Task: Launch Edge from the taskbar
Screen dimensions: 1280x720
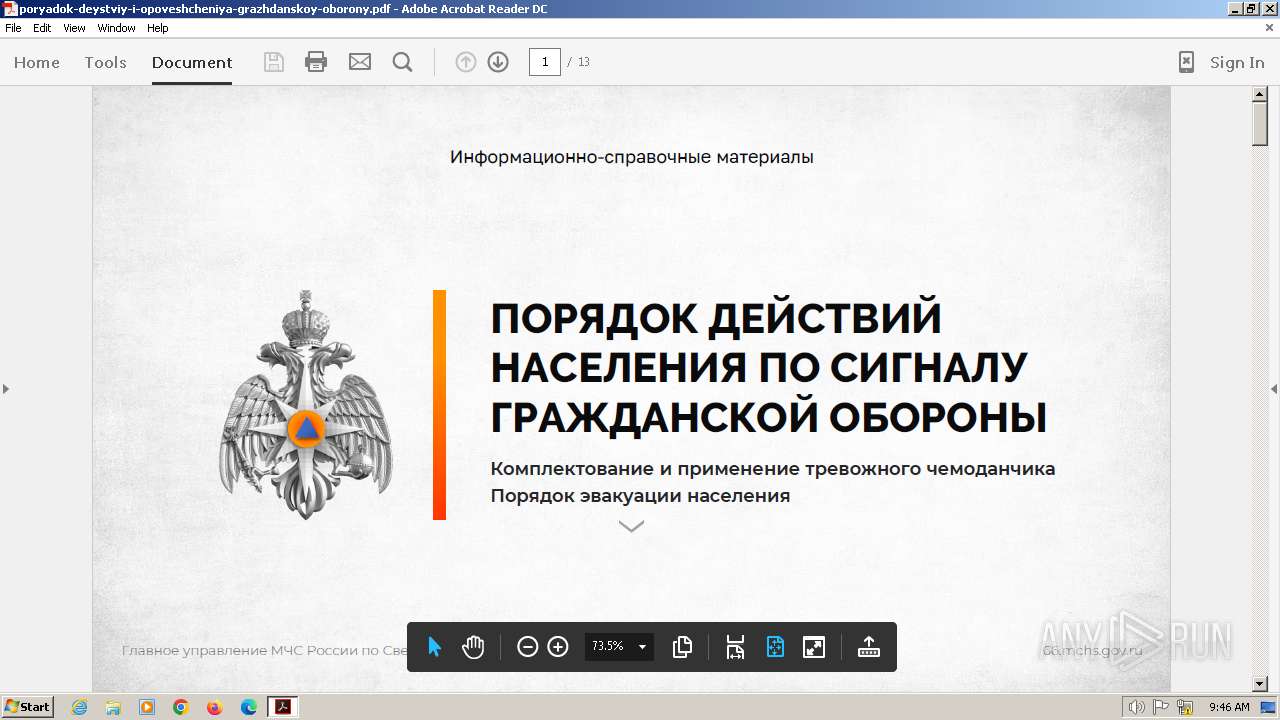Action: click(249, 707)
